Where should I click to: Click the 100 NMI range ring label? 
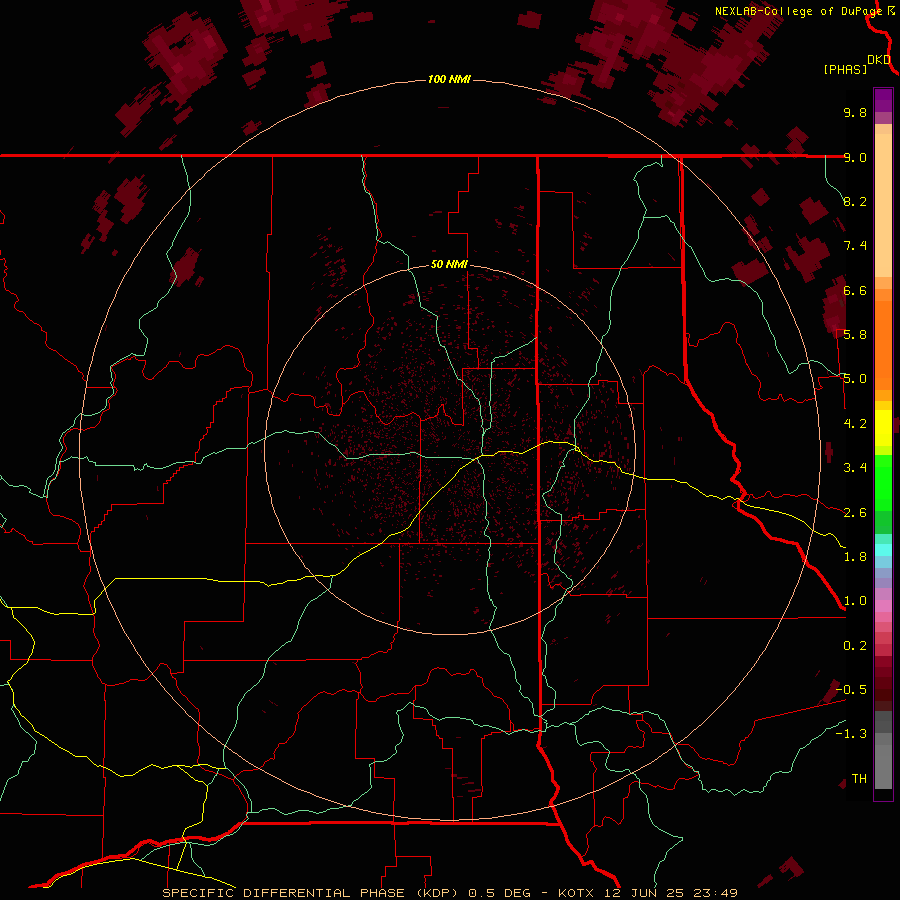tap(449, 79)
